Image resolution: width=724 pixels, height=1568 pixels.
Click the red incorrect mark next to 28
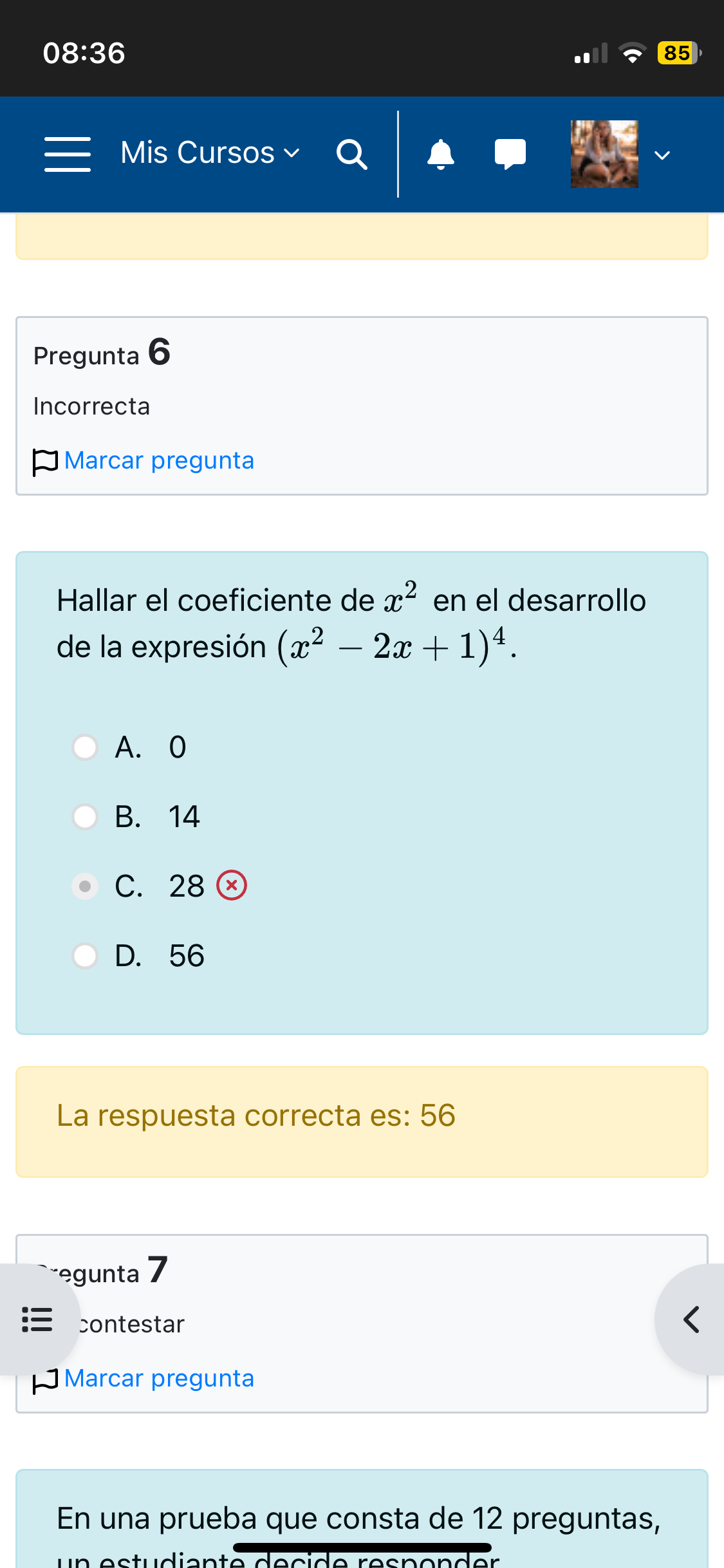[x=232, y=885]
